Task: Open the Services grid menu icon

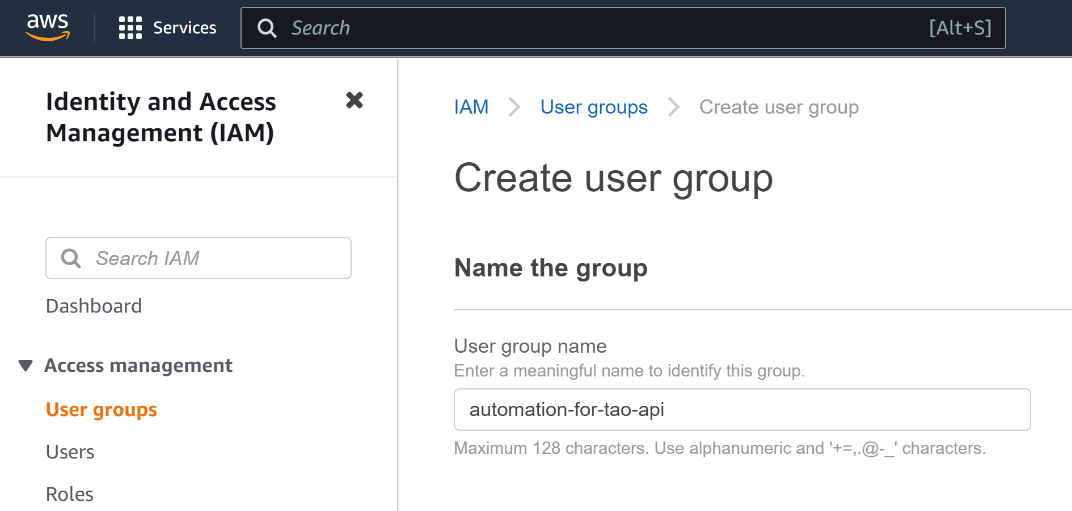Action: (130, 28)
